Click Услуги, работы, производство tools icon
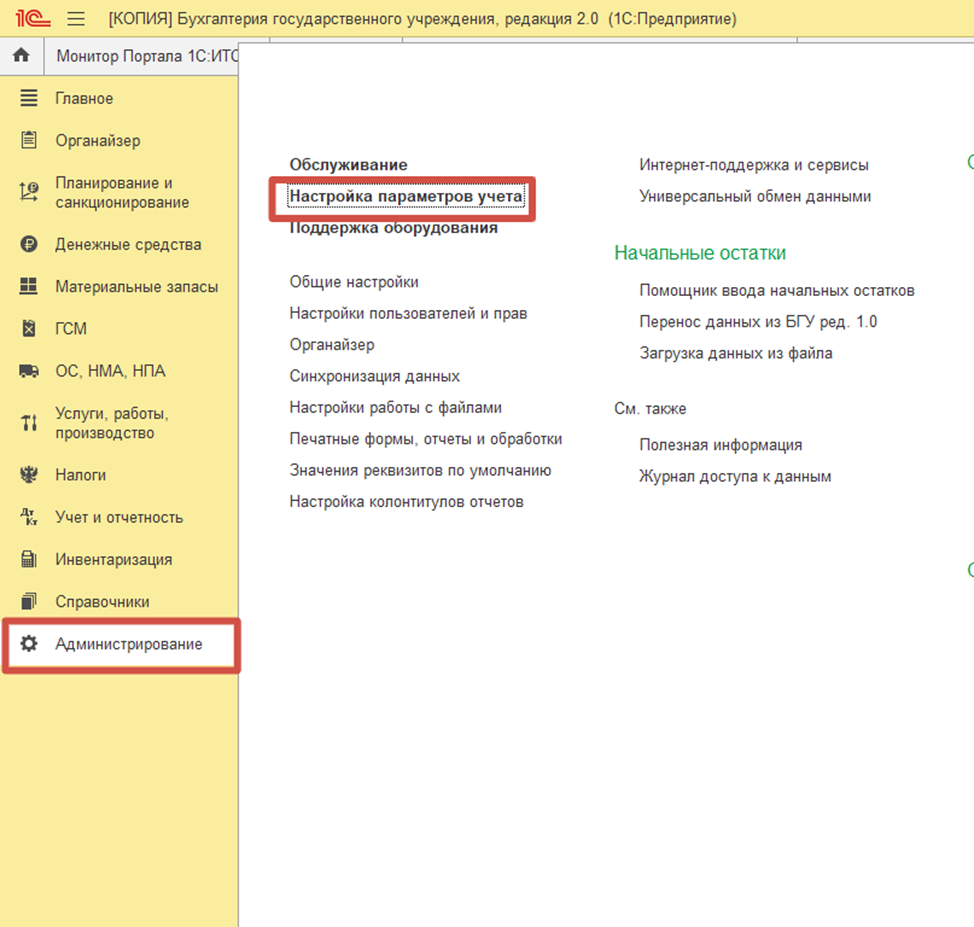974x927 pixels. pos(29,423)
